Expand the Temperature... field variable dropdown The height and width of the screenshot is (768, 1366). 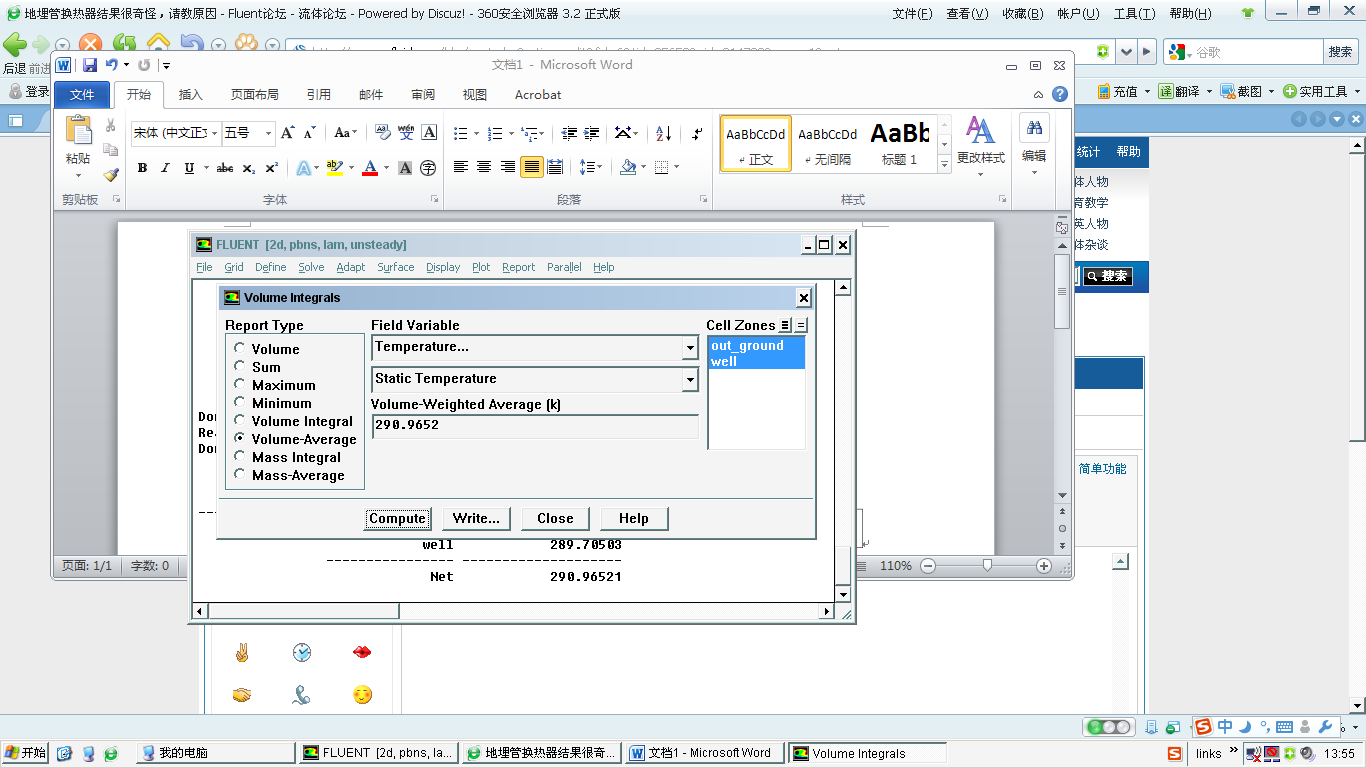[690, 348]
